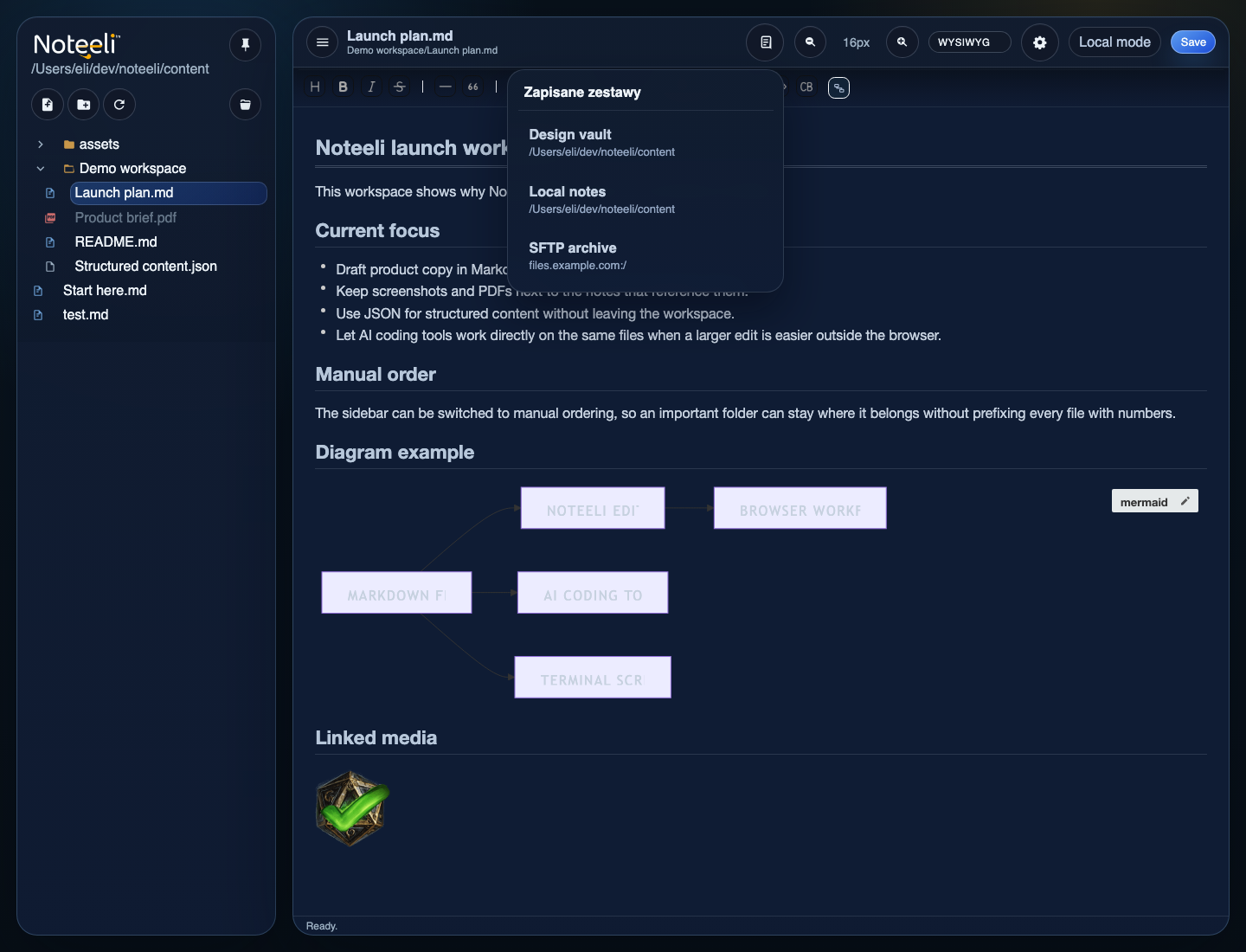This screenshot has width=1246, height=952.
Task: Click the Demo workspace/Launch plan.md breadcrumb path
Action: 422,50
